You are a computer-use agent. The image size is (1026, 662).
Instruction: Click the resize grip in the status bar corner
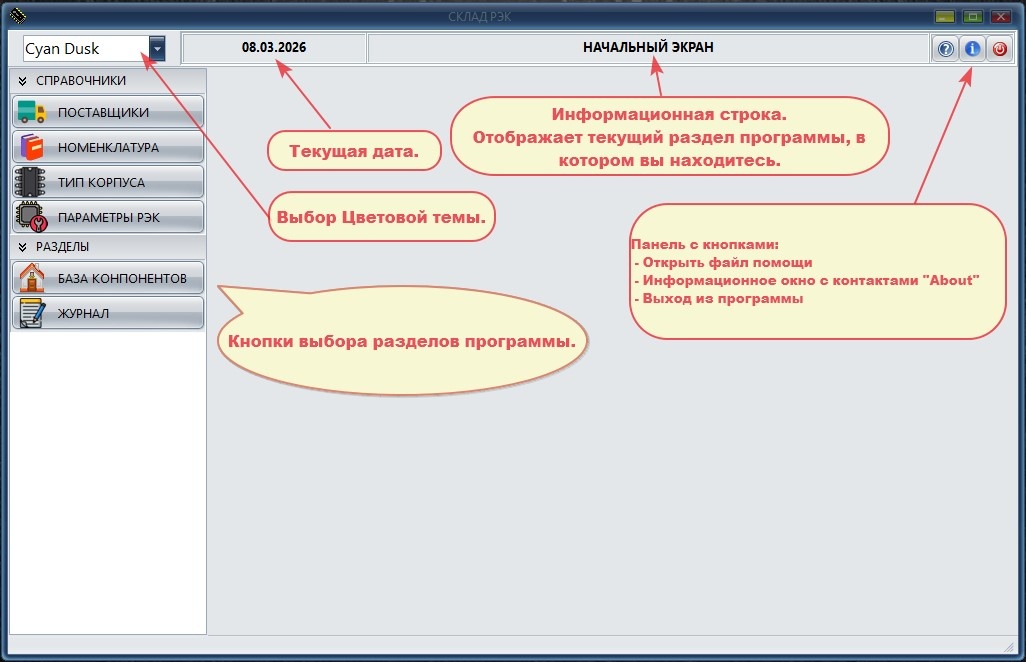(x=1008, y=646)
